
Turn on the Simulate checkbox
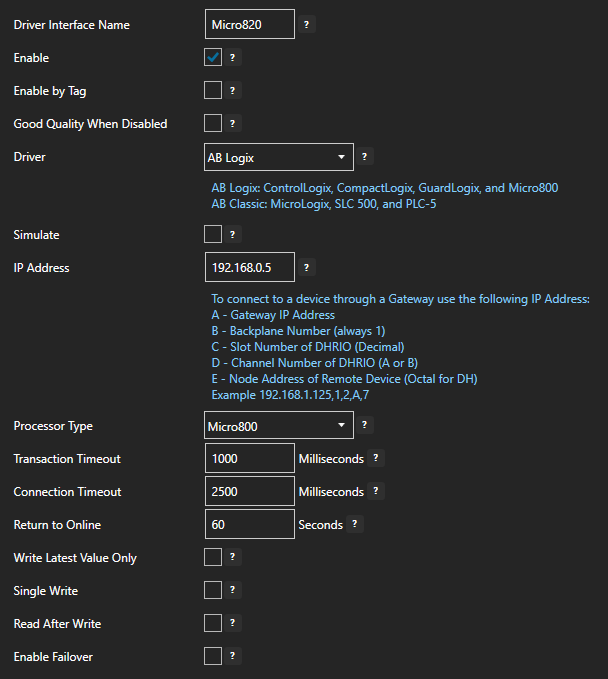pyautogui.click(x=213, y=234)
